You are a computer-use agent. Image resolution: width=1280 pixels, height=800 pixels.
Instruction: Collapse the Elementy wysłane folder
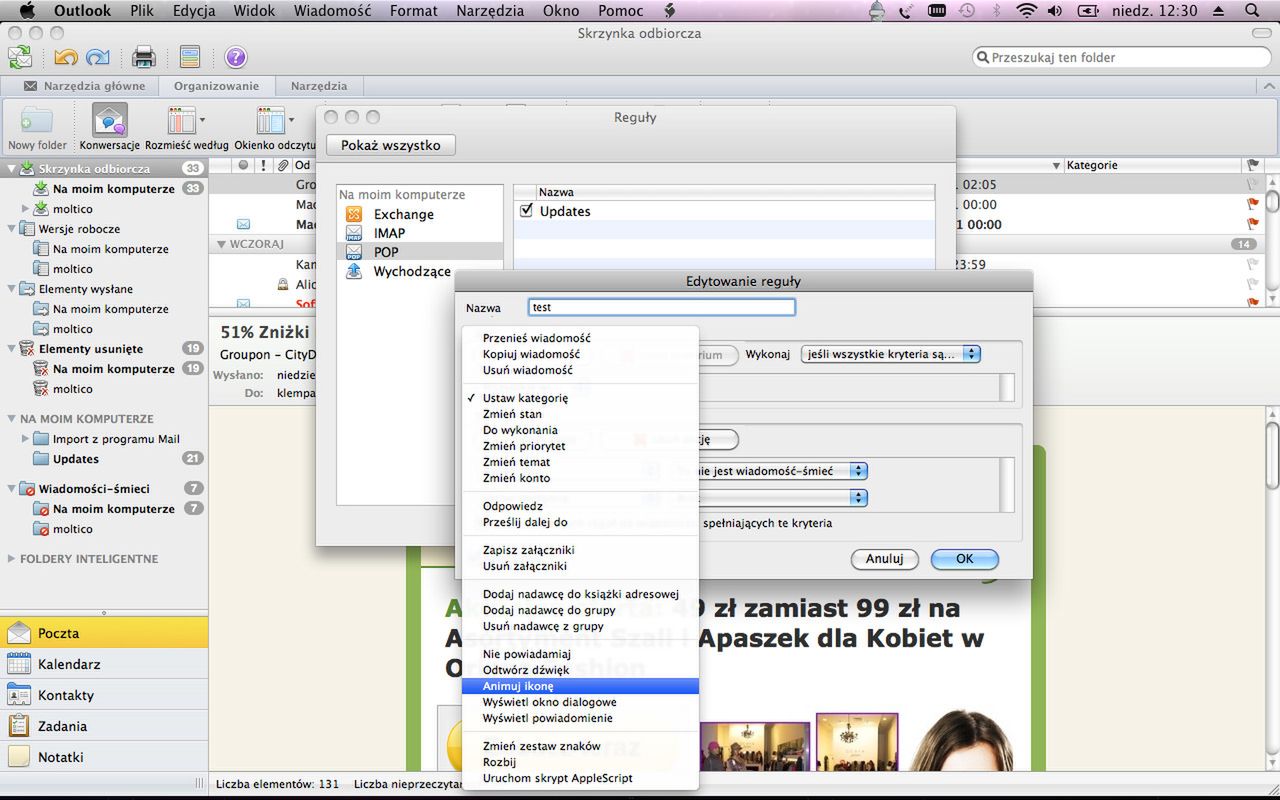[x=13, y=289]
